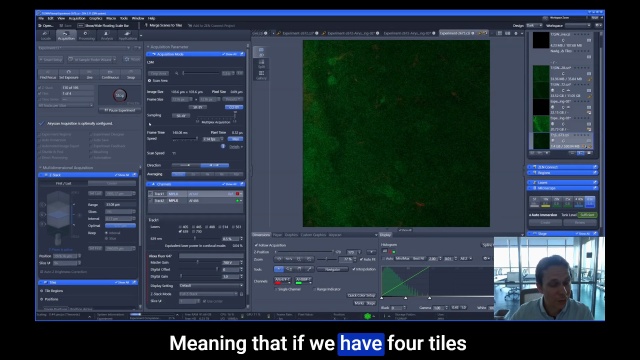This screenshot has width=640, height=360.
Task: Click the Snap icon button
Action: pyautogui.click(x=131, y=74)
